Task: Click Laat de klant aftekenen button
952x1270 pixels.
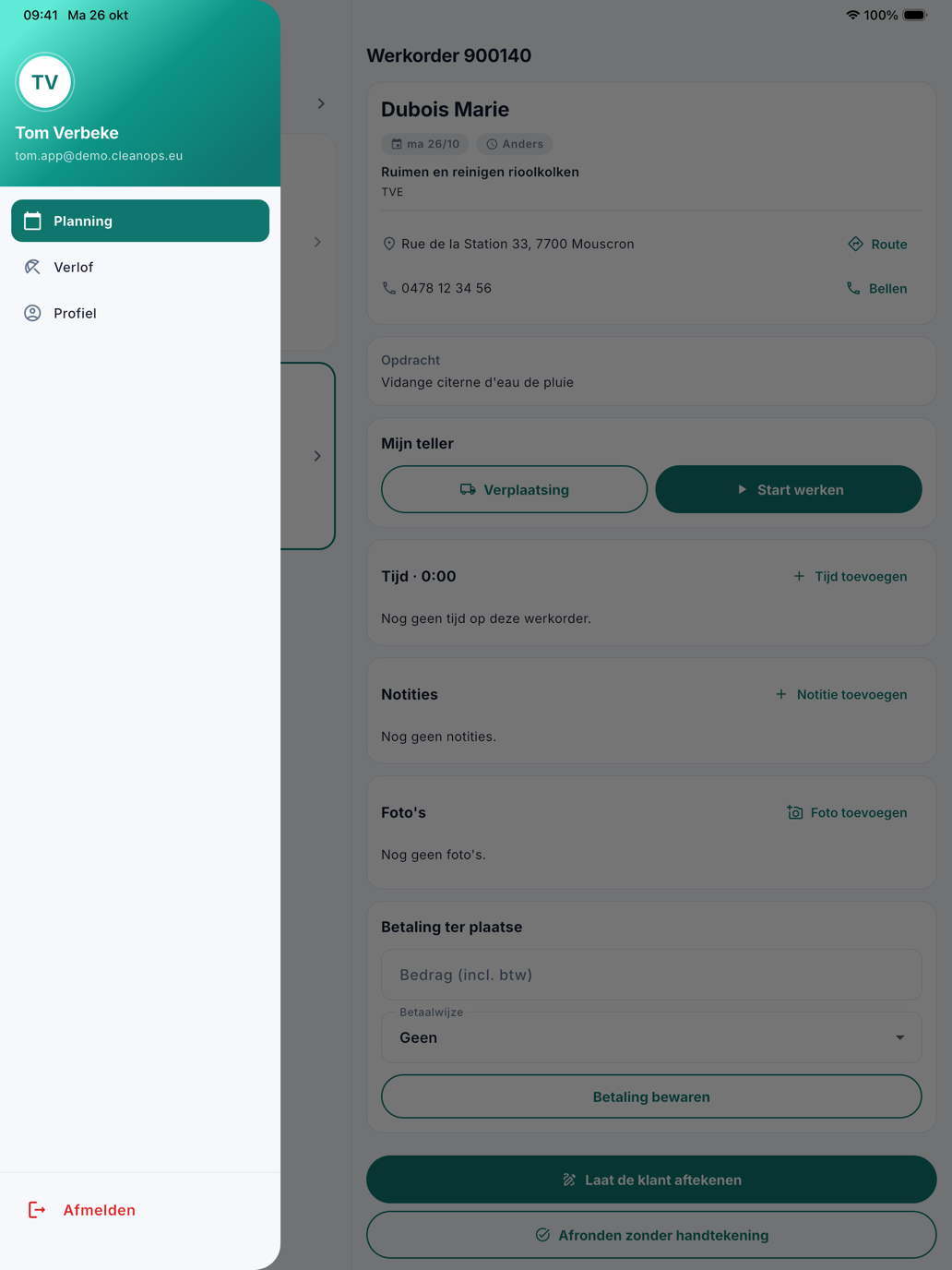Action: click(651, 1180)
